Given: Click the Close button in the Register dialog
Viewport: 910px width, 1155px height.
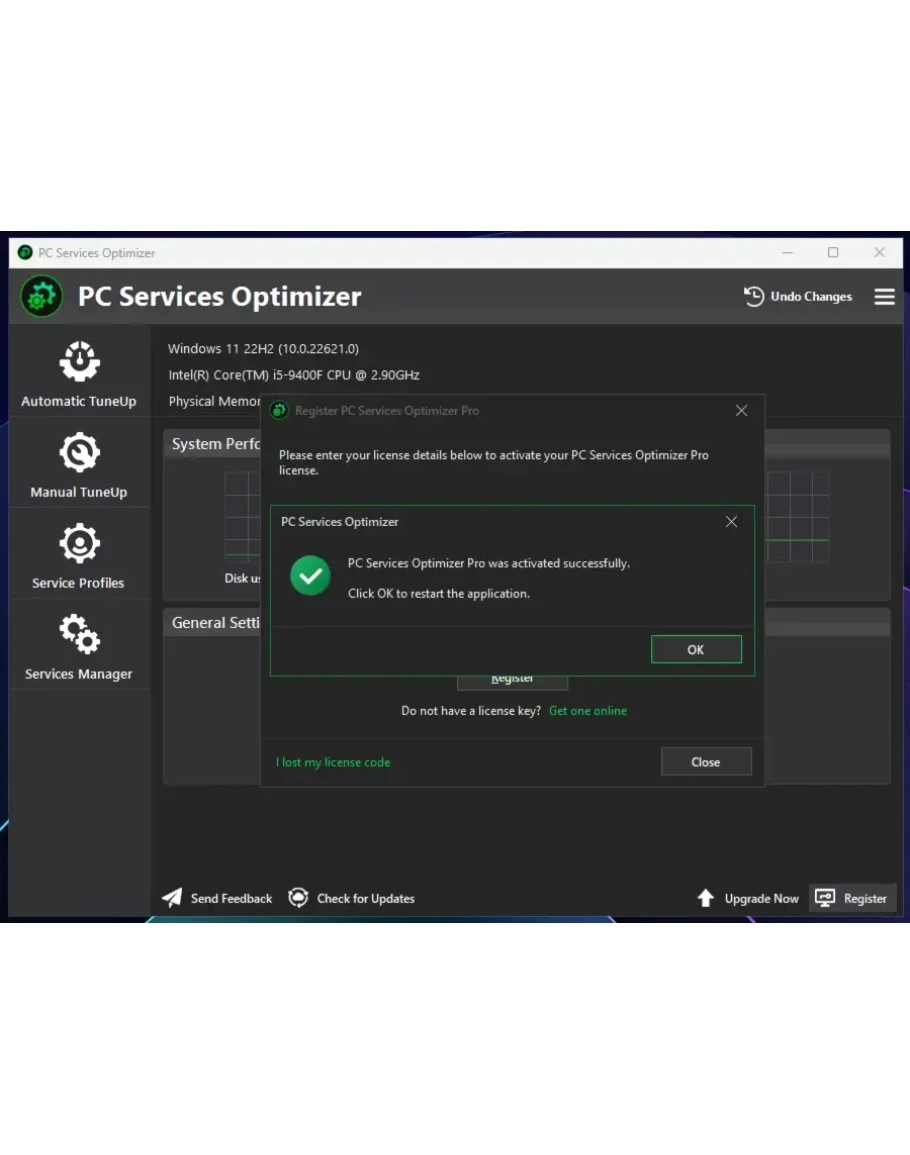Looking at the screenshot, I should click(x=705, y=762).
